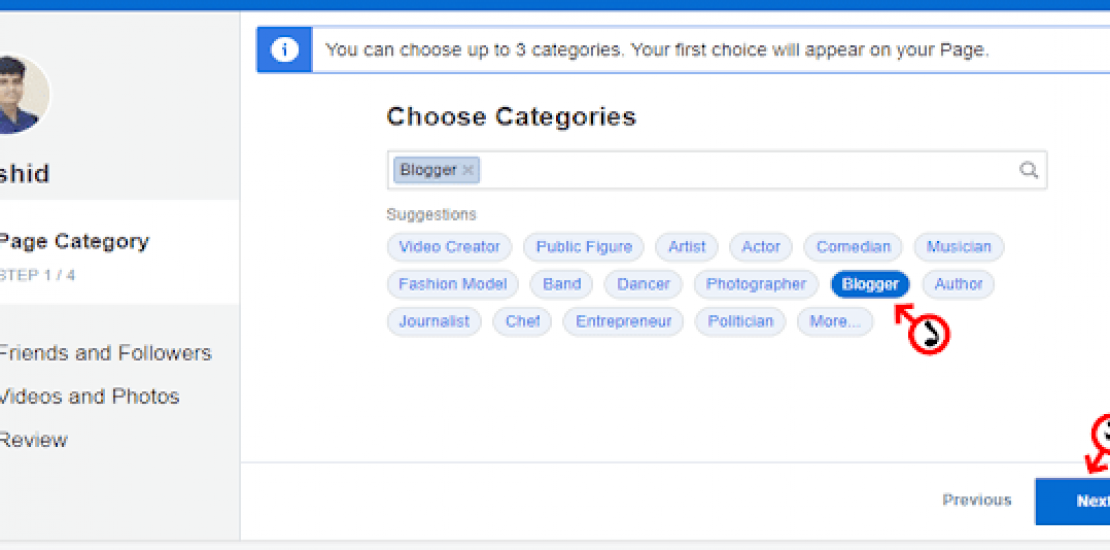Pick the Comedian category chip
The width and height of the screenshot is (1110, 550).
(853, 247)
